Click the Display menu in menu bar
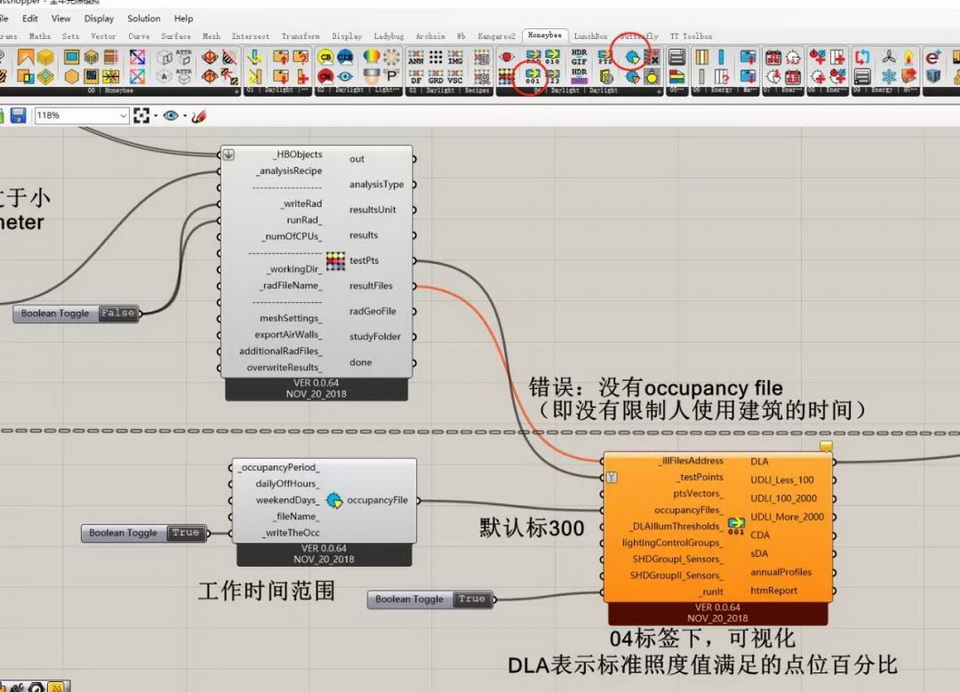Image resolution: width=960 pixels, height=692 pixels. 99,18
